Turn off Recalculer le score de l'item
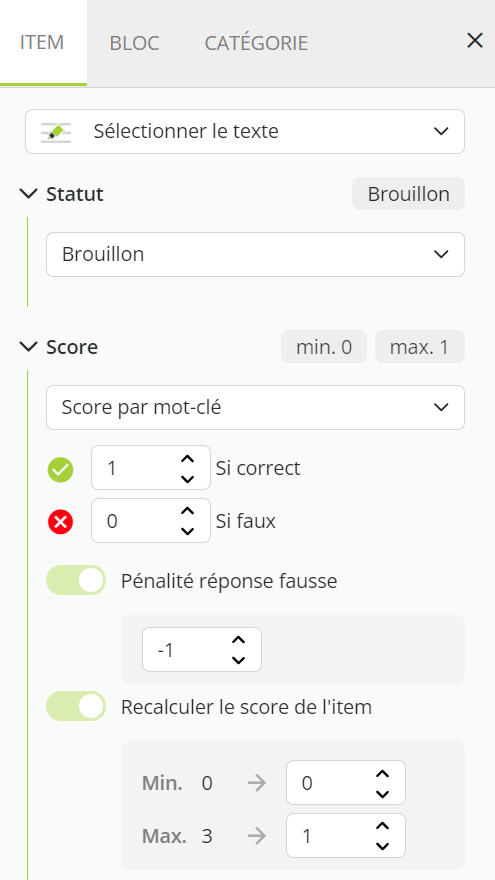Screen dimensions: 495x880 [x=76, y=706]
